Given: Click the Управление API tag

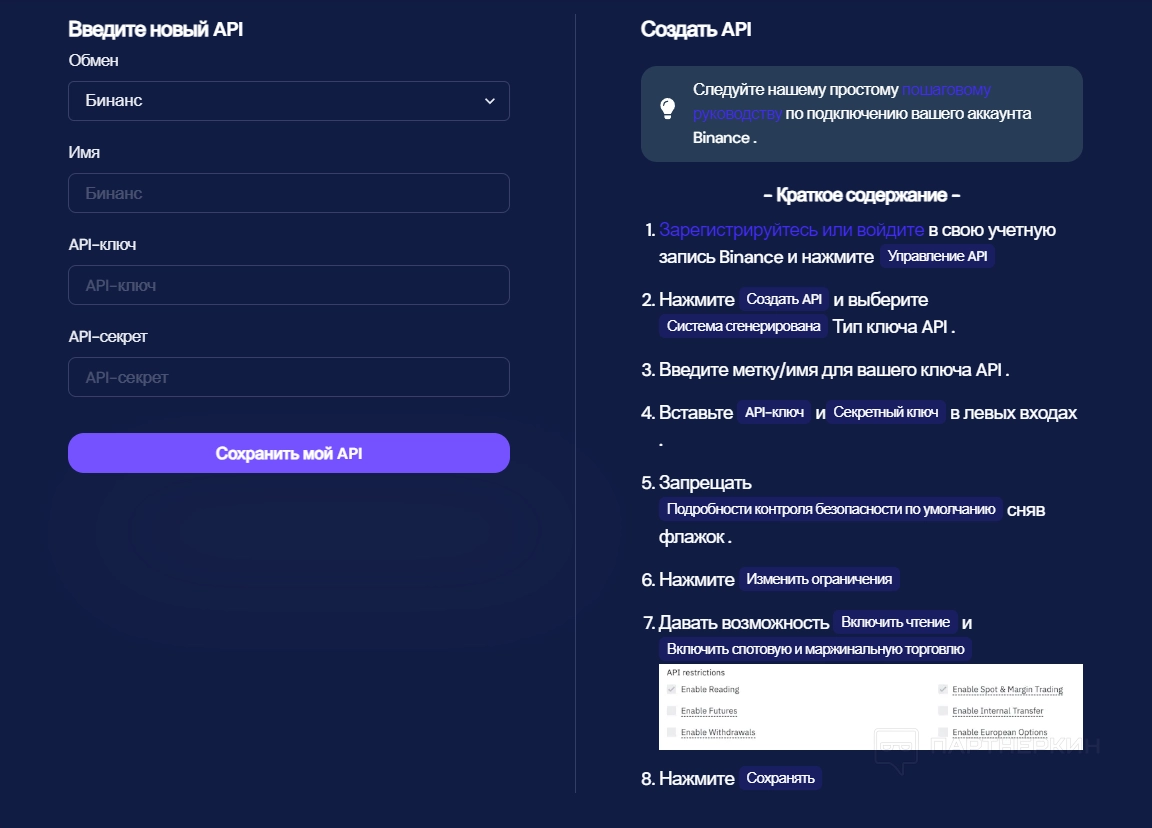Looking at the screenshot, I should [937, 256].
